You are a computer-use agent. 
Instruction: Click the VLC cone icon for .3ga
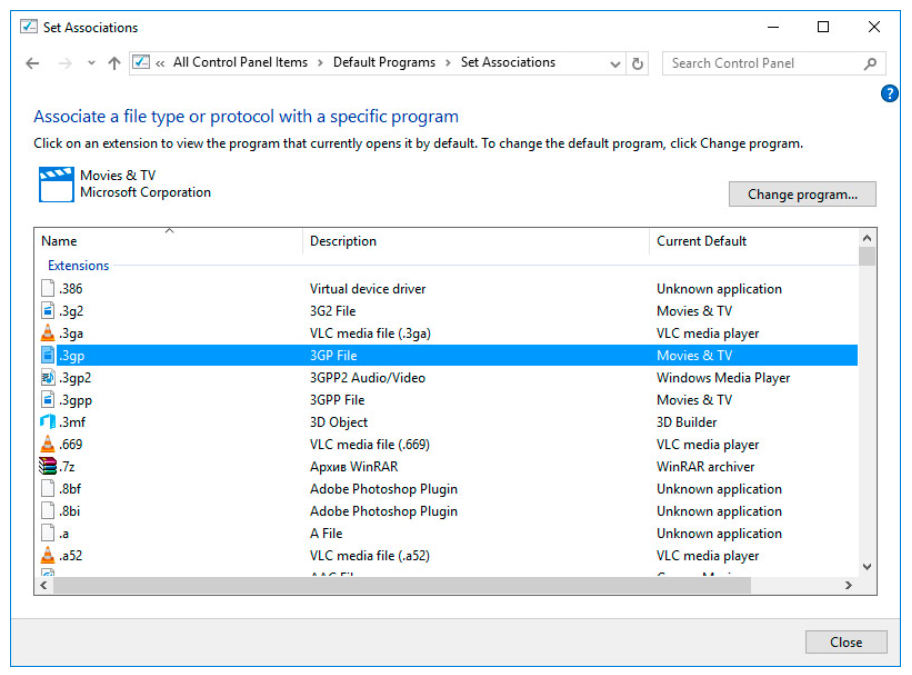coord(47,333)
